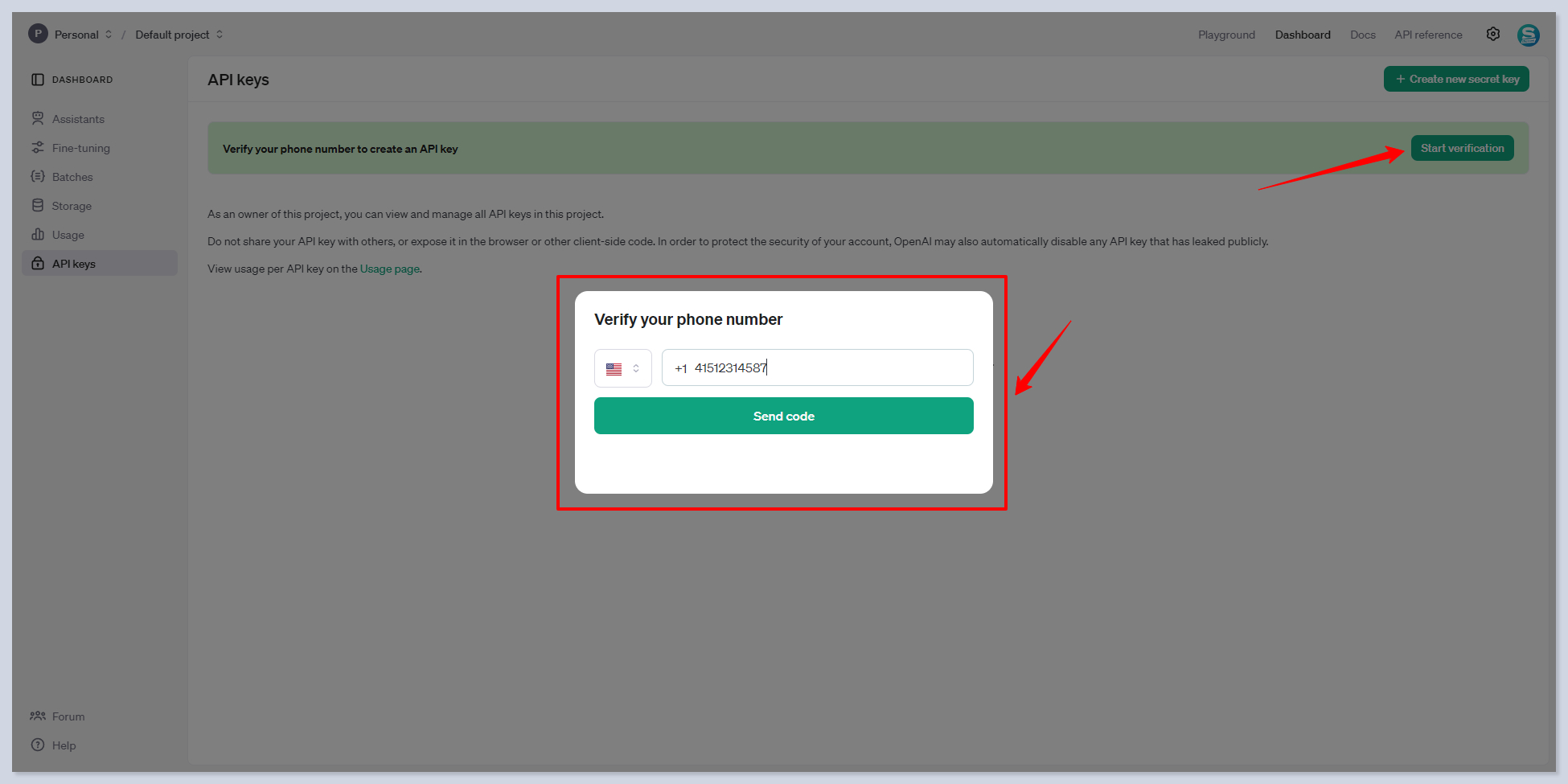
Task: Click the settings gear icon
Action: click(1492, 34)
